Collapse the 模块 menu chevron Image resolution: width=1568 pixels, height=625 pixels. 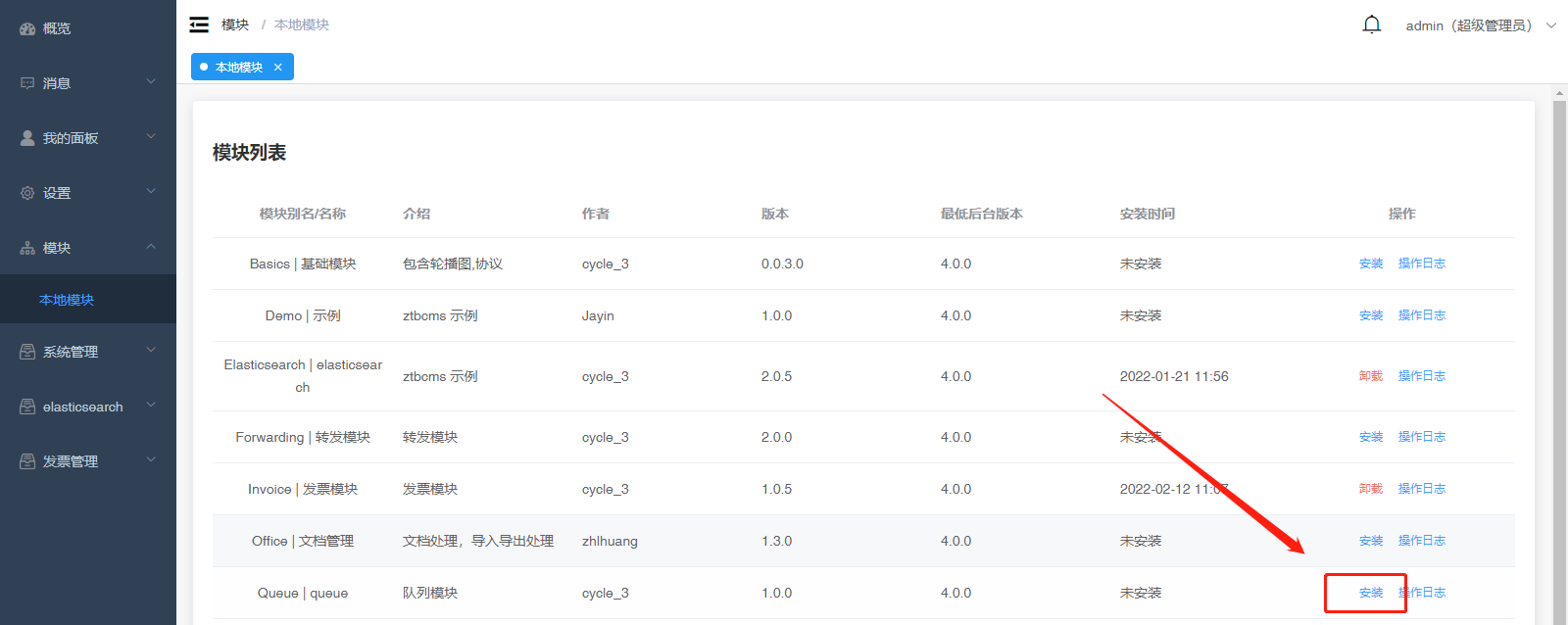tap(151, 246)
